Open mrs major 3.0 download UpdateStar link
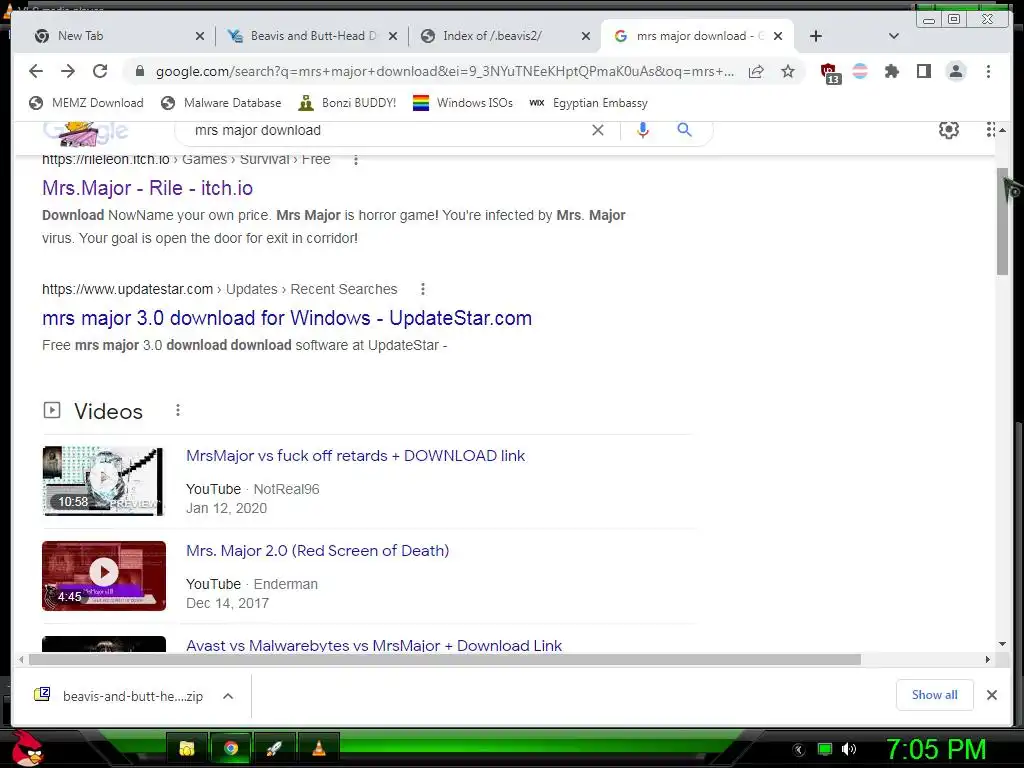1024x768 pixels. (x=287, y=318)
